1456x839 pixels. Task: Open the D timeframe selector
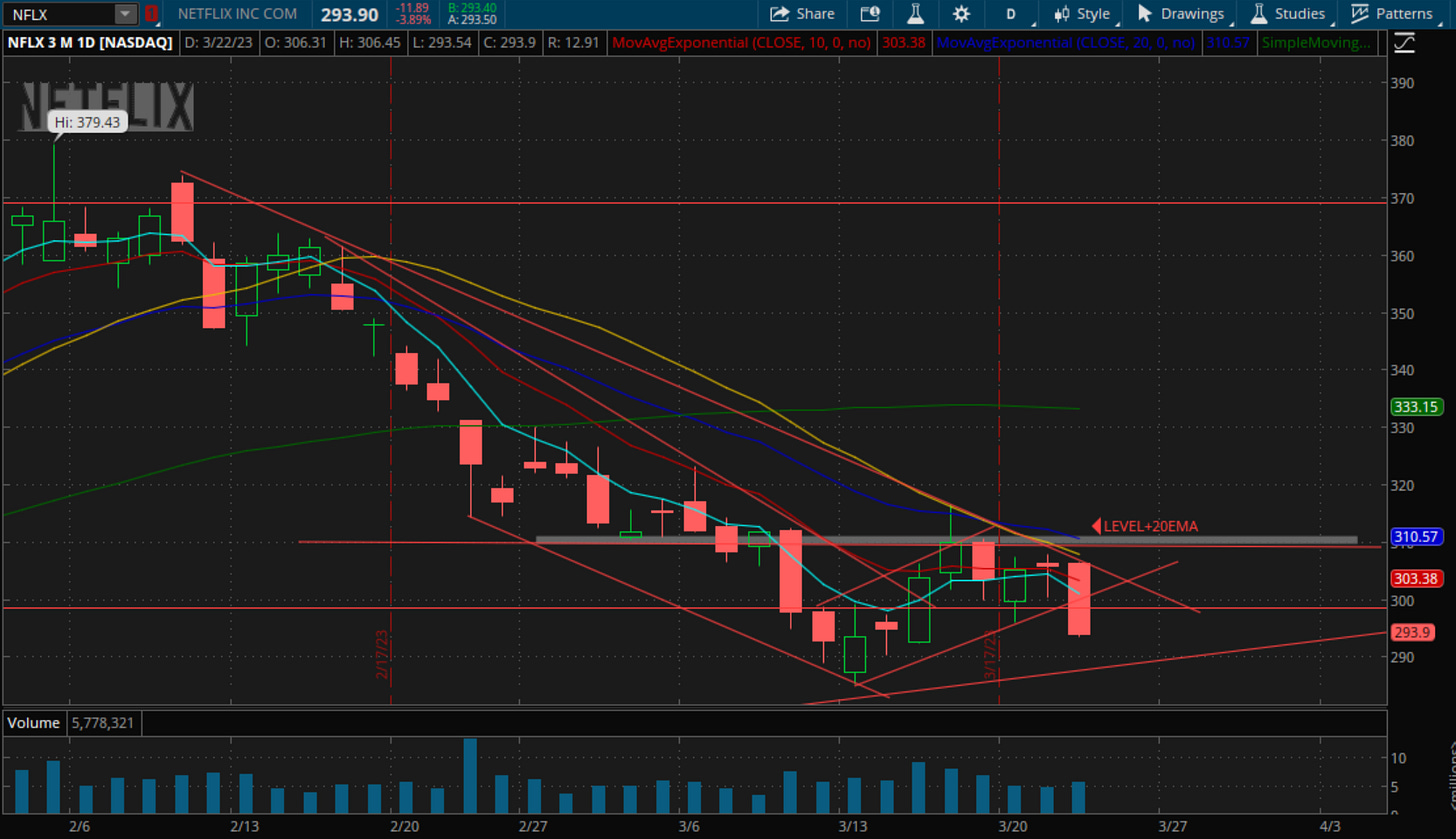tap(1011, 14)
